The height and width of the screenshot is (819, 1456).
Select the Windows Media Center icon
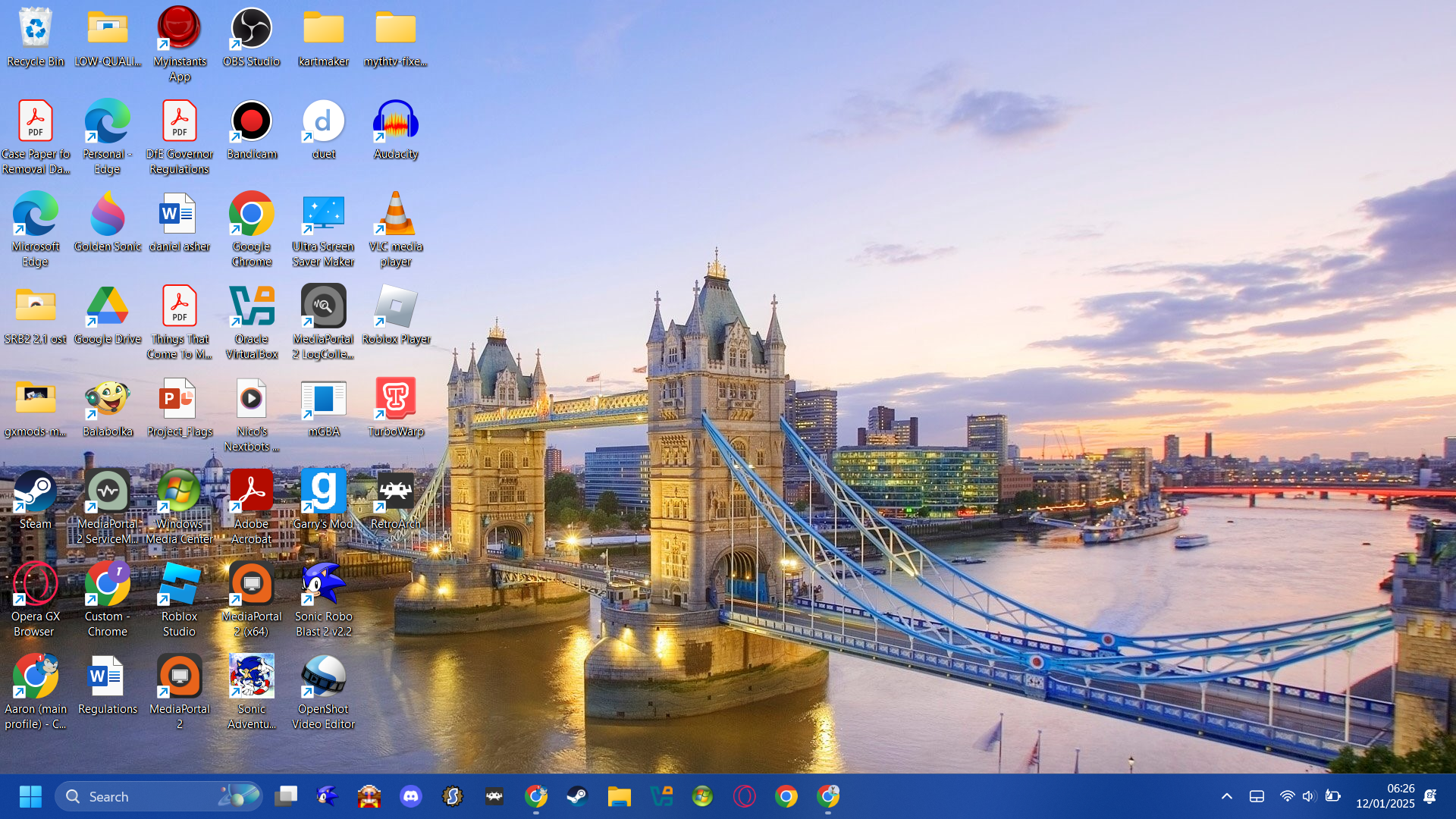(x=179, y=491)
